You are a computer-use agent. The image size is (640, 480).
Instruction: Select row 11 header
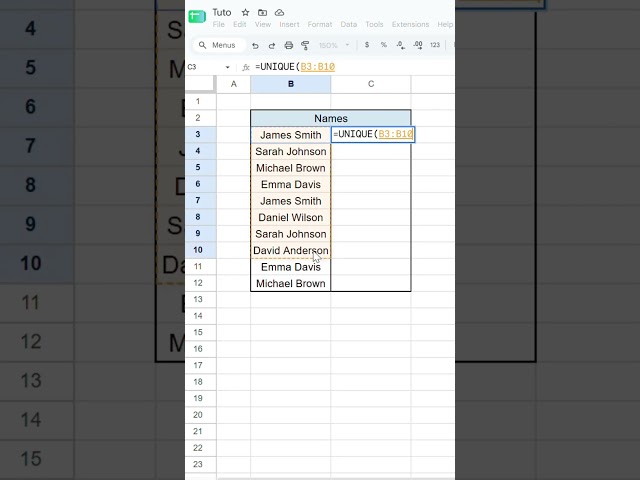point(200,267)
